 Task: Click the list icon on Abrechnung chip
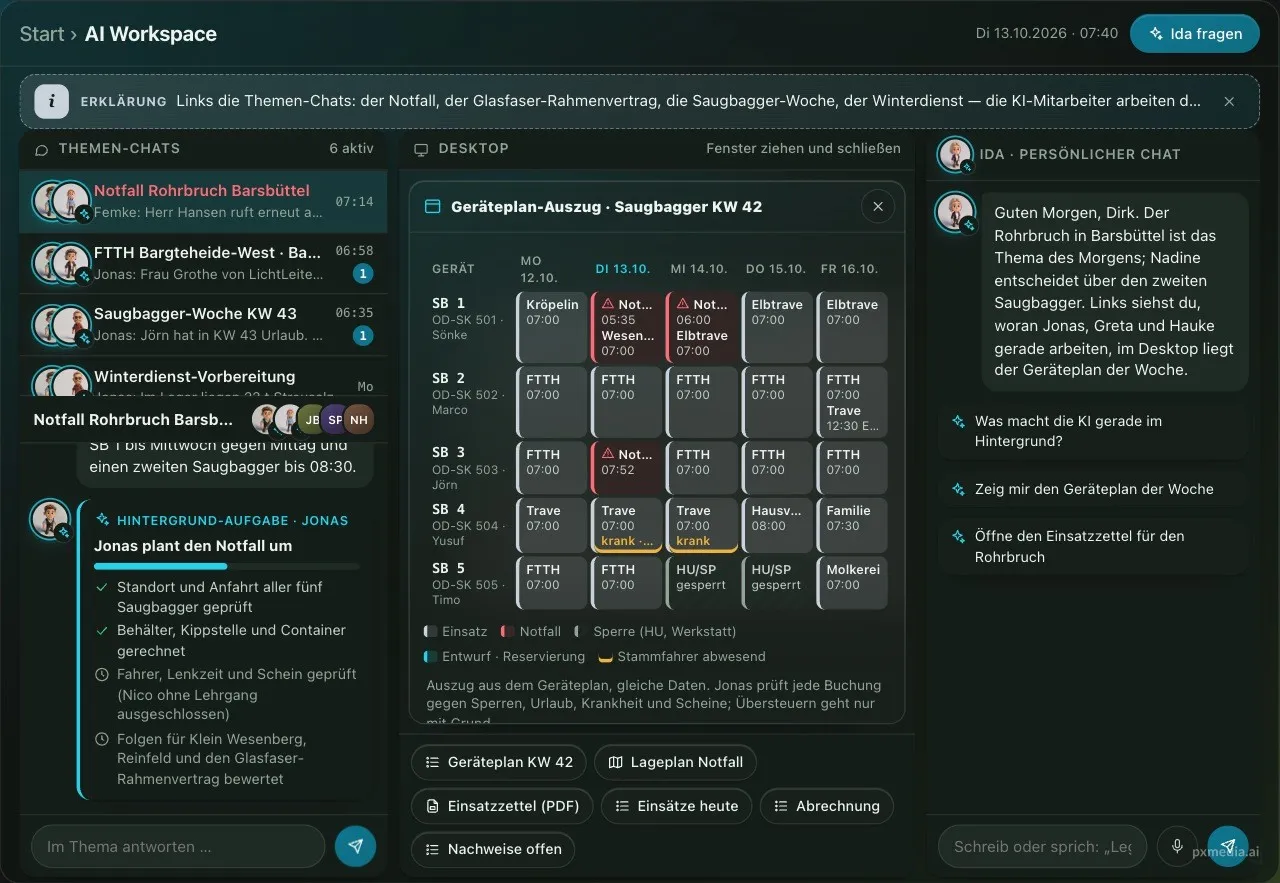pos(782,806)
